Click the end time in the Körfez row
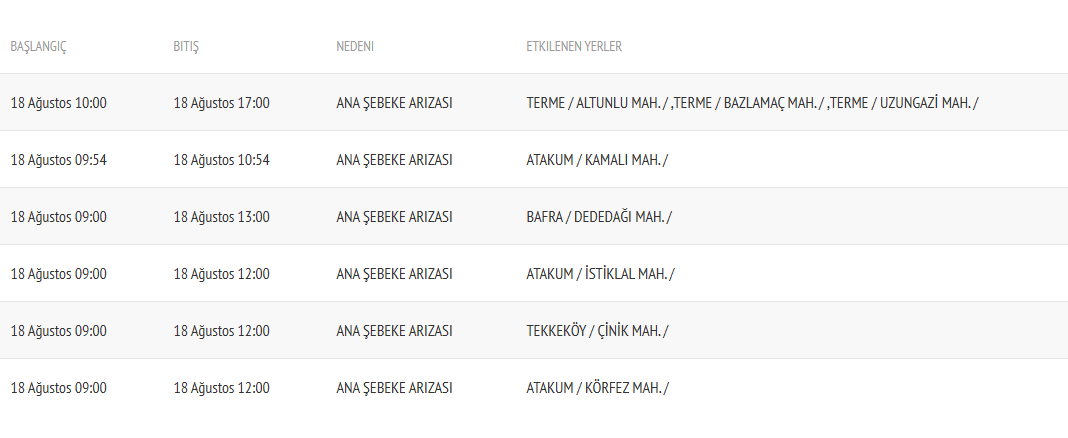The width and height of the screenshot is (1068, 438). click(x=221, y=388)
